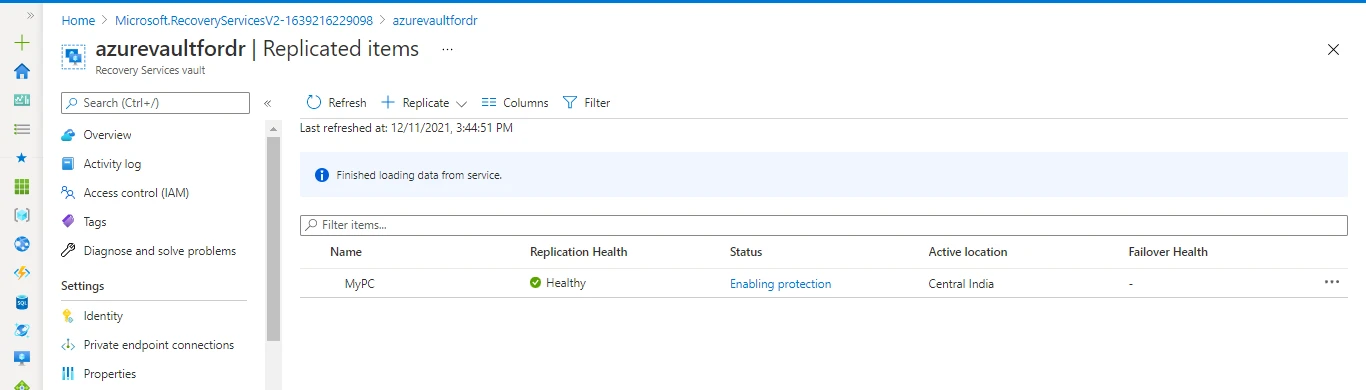Close the Replicated items blade

click(1333, 49)
